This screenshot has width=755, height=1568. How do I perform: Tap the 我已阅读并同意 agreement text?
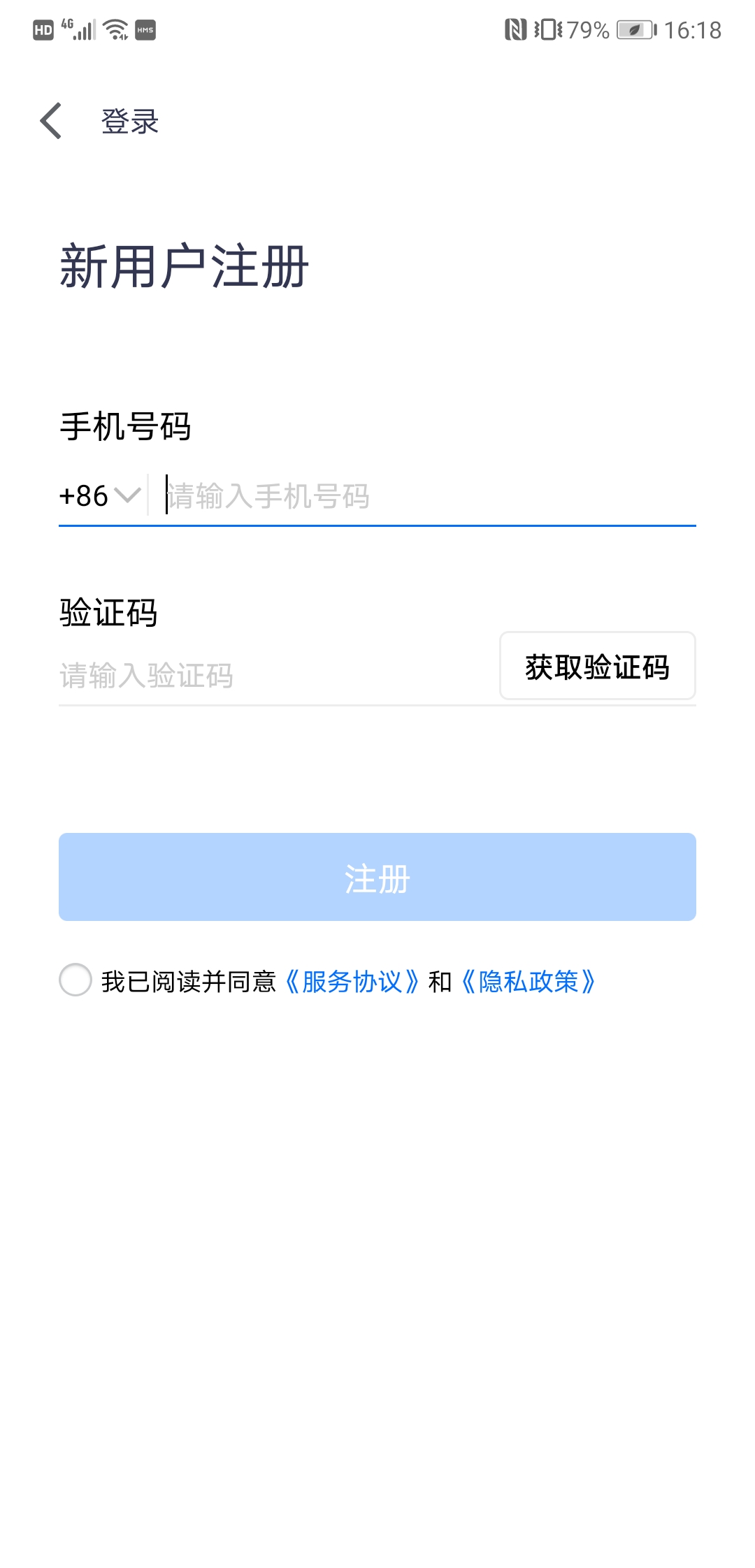189,982
